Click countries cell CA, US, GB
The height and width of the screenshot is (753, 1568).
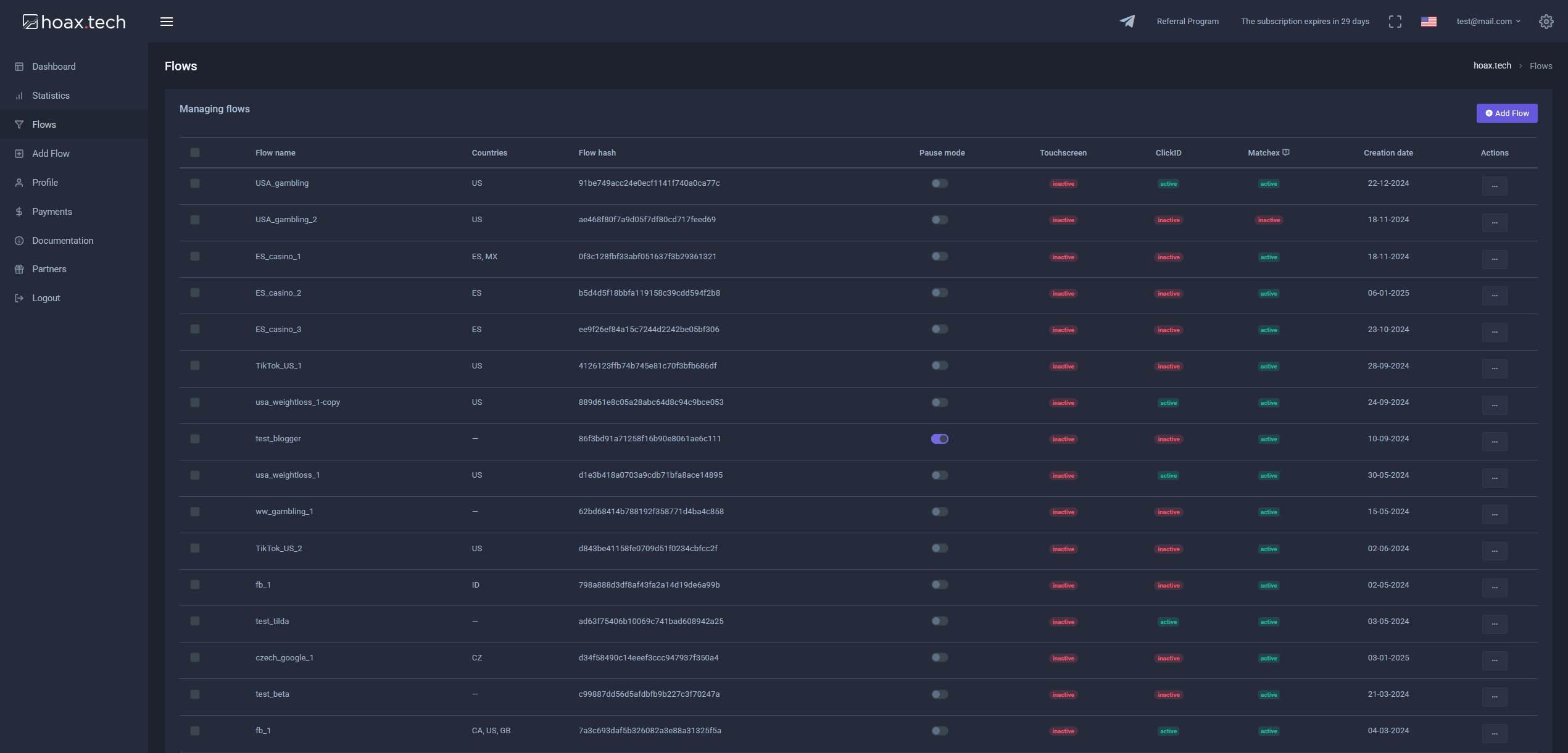pos(491,731)
